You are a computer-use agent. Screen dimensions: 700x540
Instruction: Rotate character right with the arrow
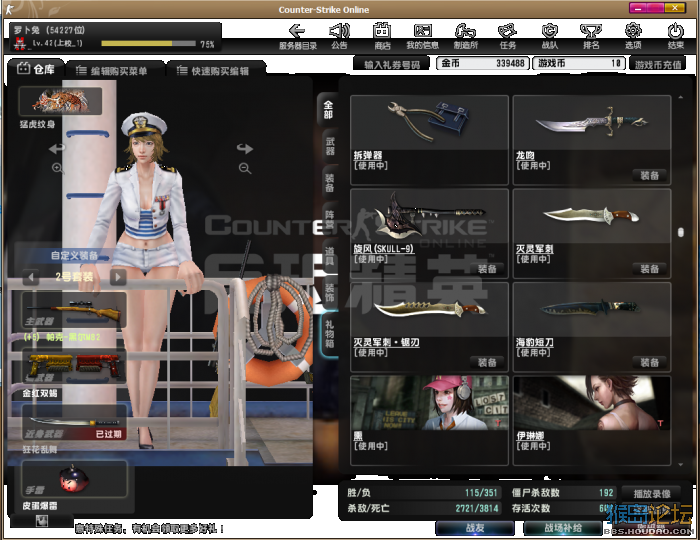pos(245,148)
